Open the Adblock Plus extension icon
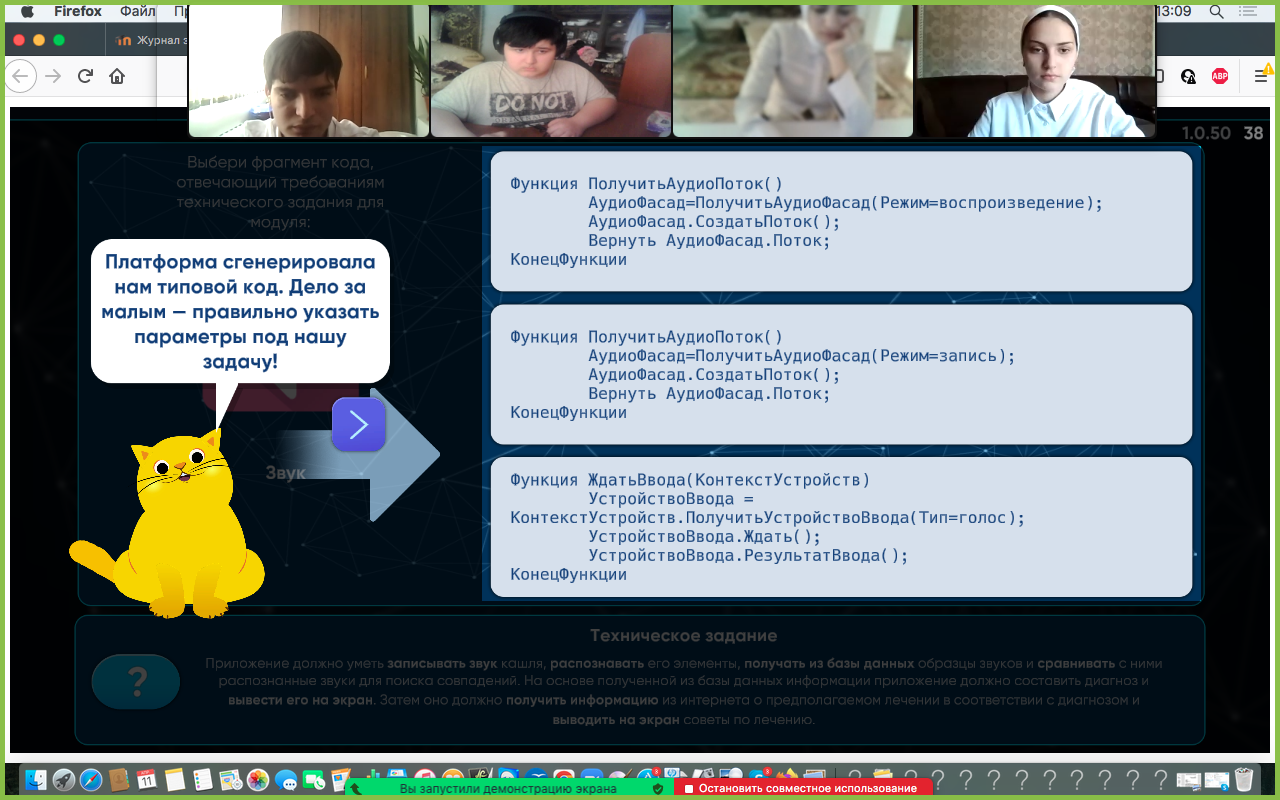This screenshot has height=800, width=1280. (x=1219, y=76)
